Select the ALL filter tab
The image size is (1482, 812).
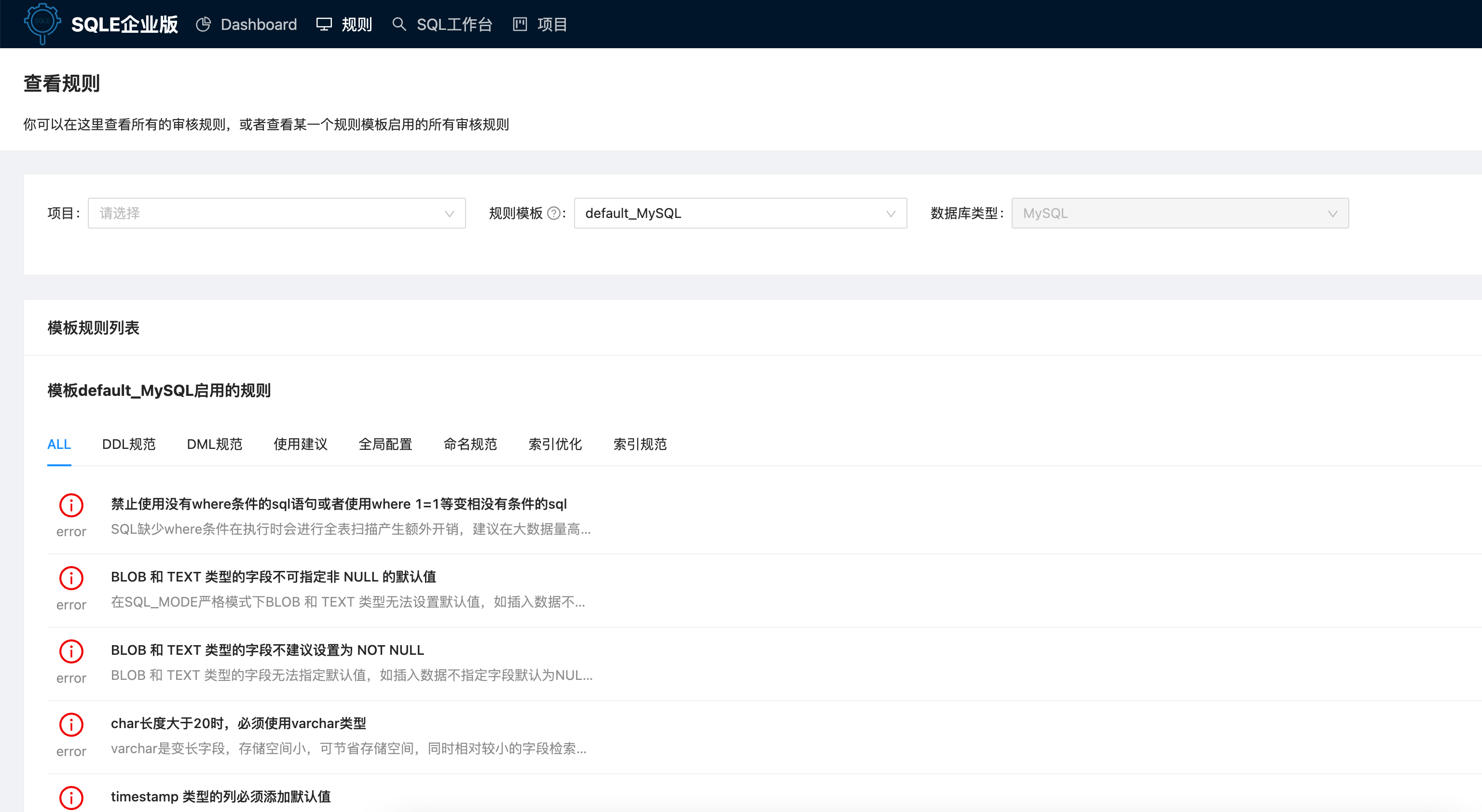59,444
